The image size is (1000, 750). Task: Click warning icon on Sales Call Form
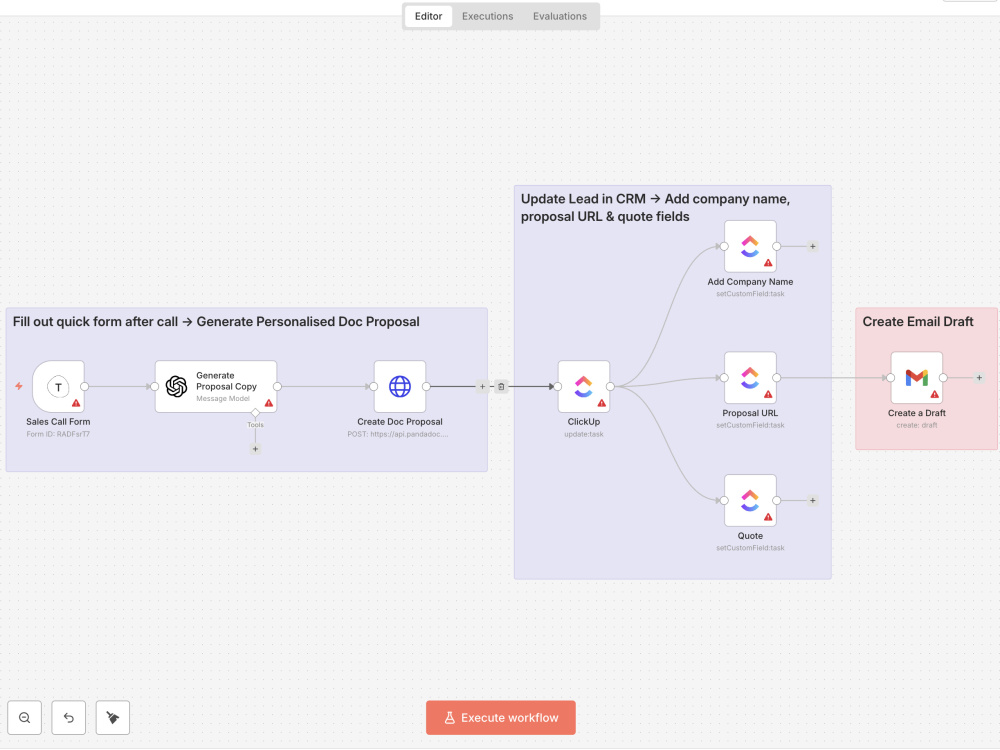coord(76,403)
